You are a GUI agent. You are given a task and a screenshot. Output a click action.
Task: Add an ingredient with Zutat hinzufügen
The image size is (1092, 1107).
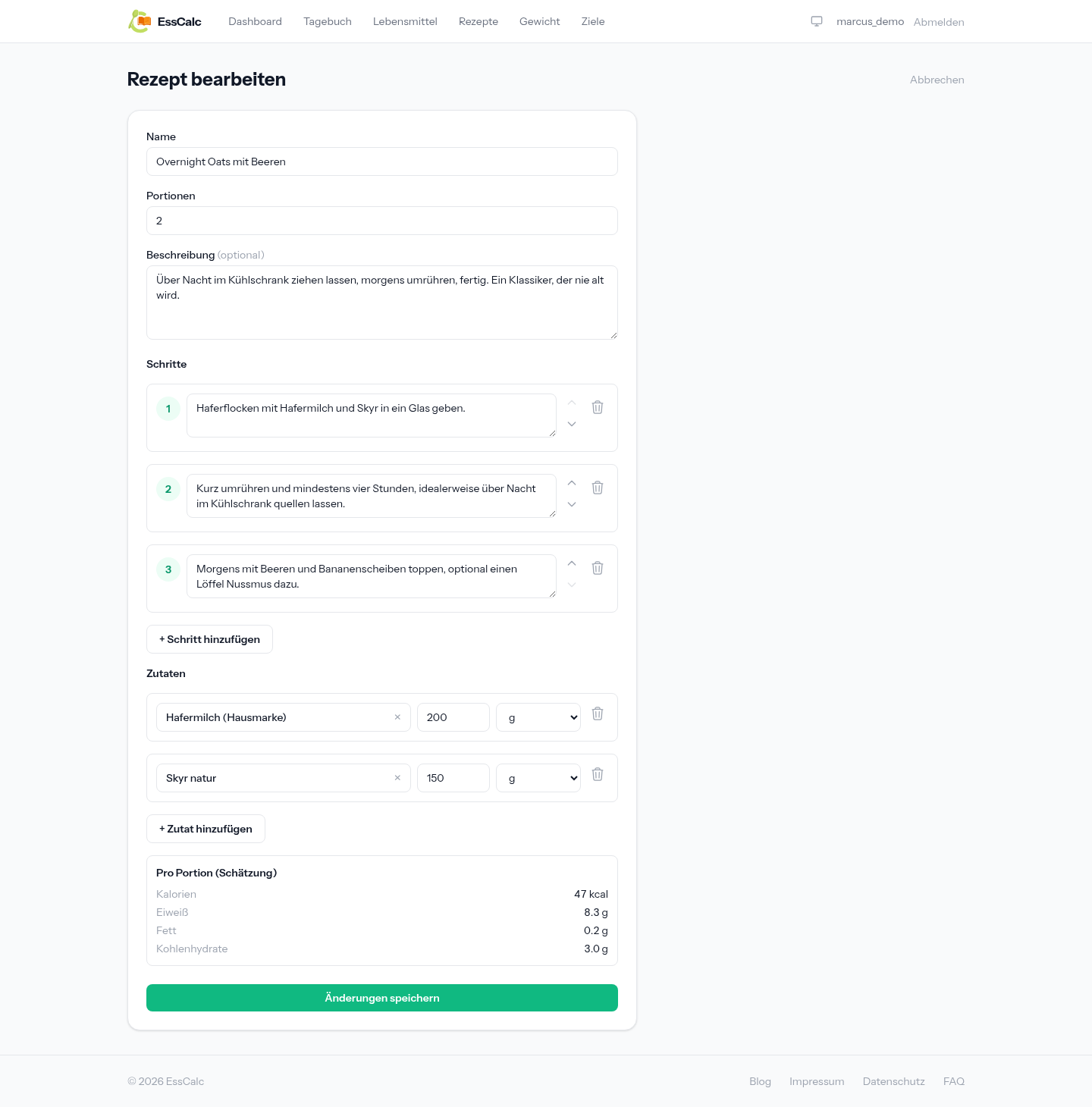click(x=206, y=829)
